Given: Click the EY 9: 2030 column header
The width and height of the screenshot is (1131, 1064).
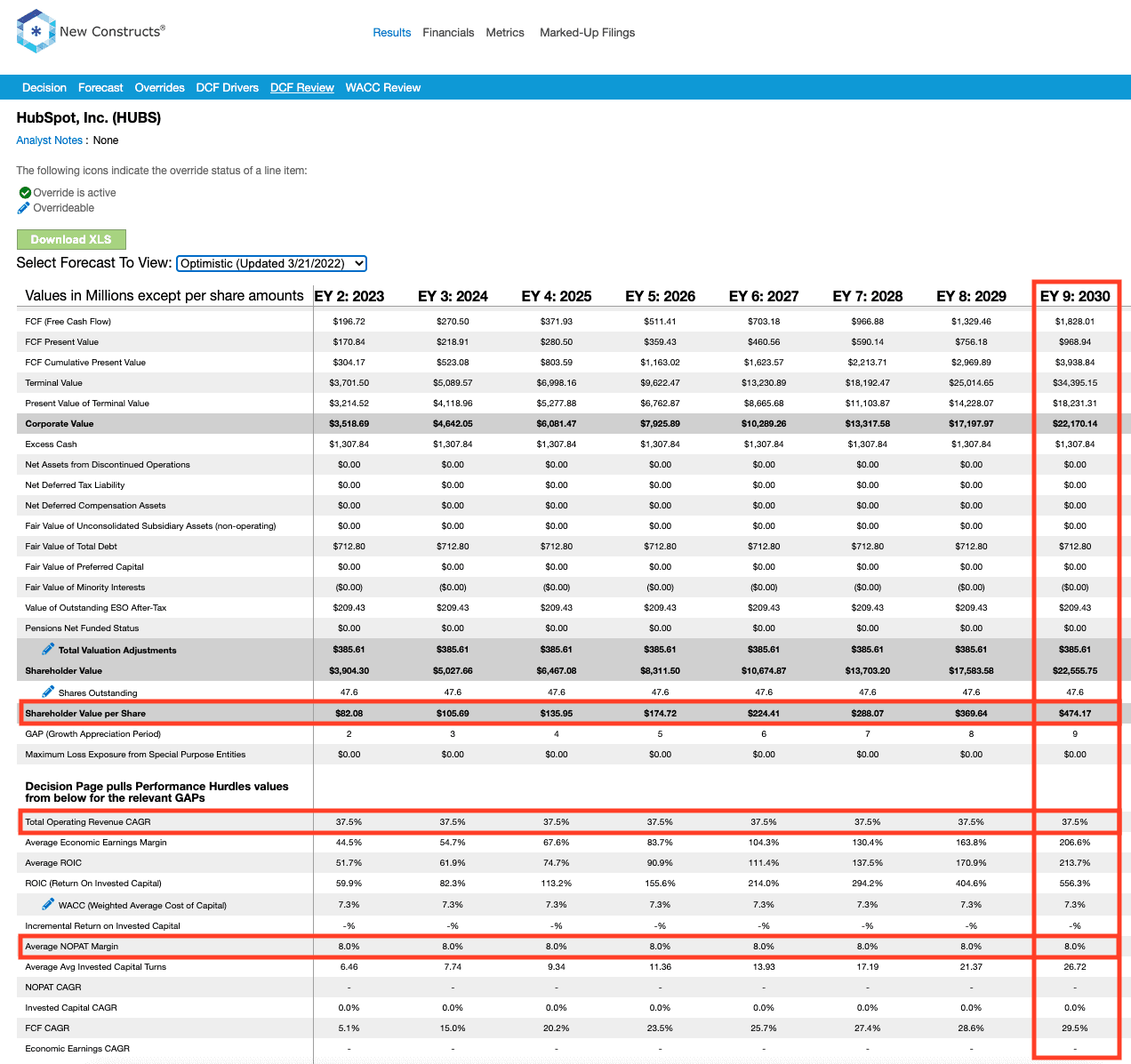Looking at the screenshot, I should coord(1075,296).
